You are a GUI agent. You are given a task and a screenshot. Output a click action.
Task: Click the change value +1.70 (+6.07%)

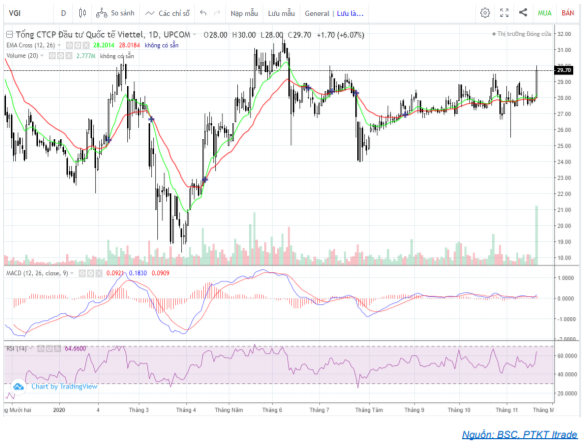point(340,35)
